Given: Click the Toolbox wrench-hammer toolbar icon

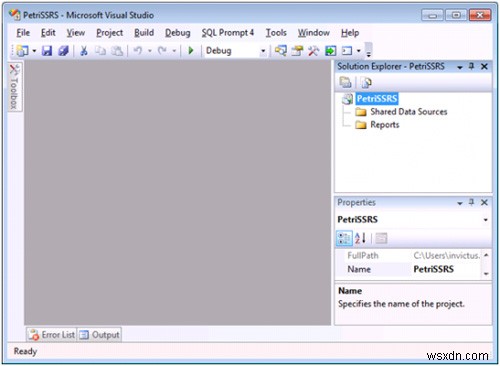Looking at the screenshot, I should (313, 51).
